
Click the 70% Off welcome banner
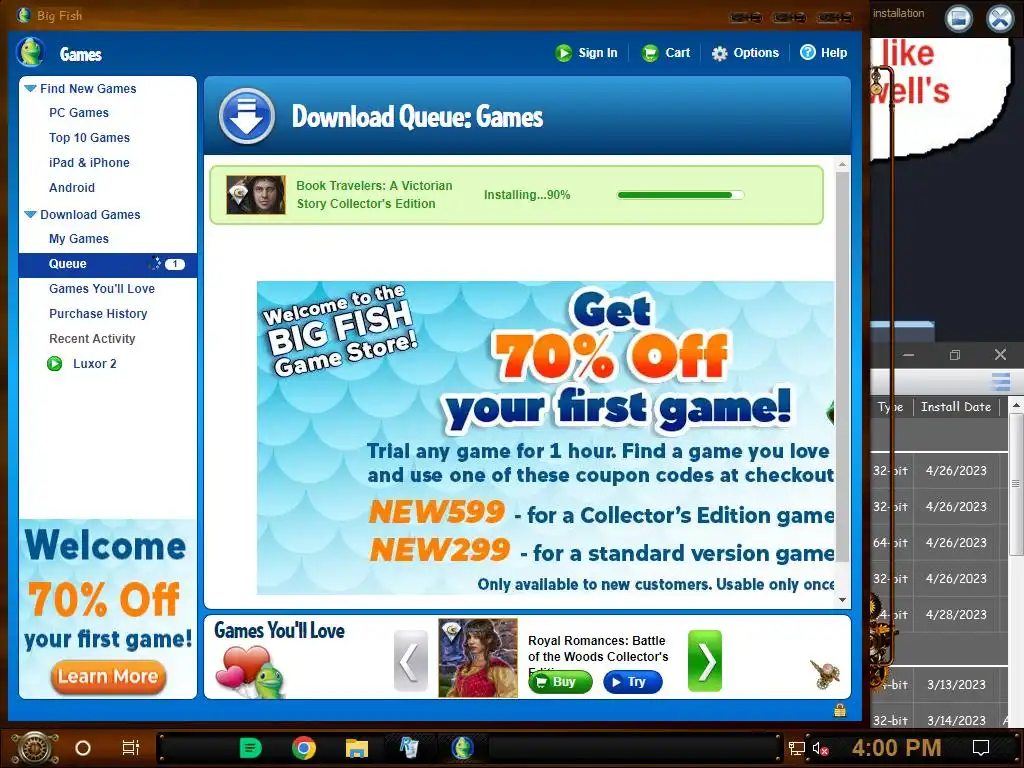545,438
